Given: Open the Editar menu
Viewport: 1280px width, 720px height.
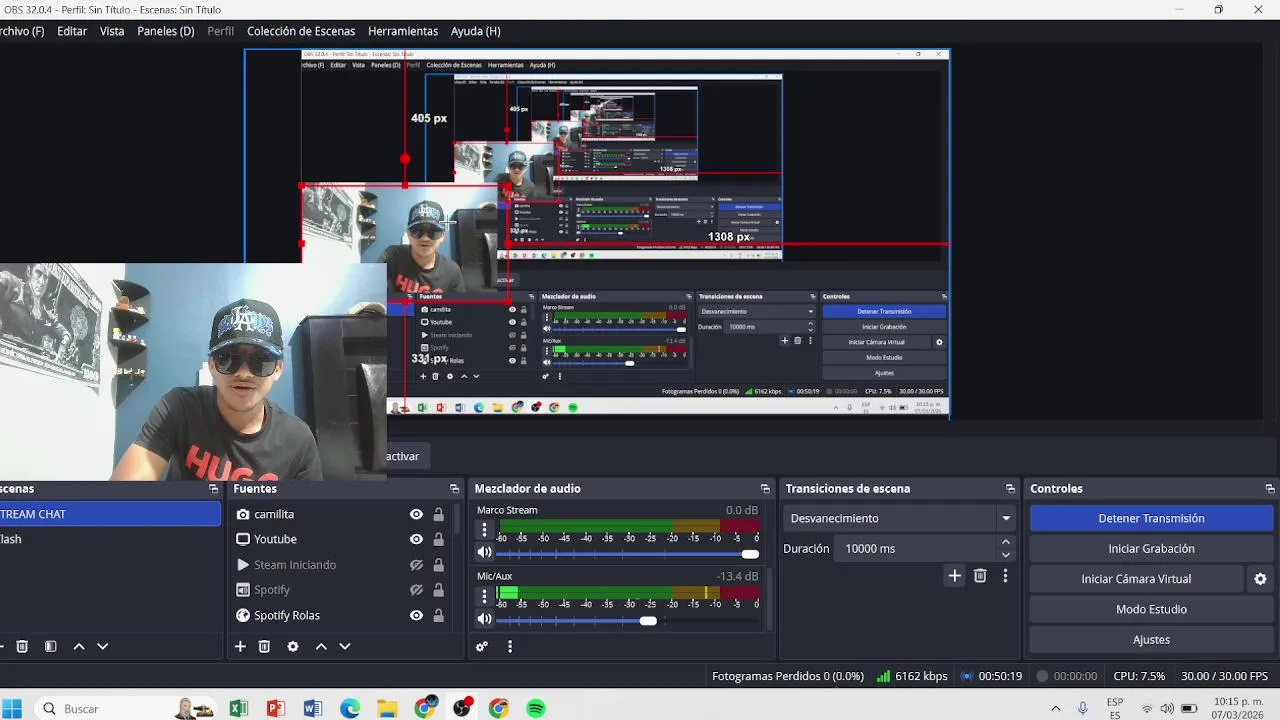Looking at the screenshot, I should pyautogui.click(x=72, y=31).
